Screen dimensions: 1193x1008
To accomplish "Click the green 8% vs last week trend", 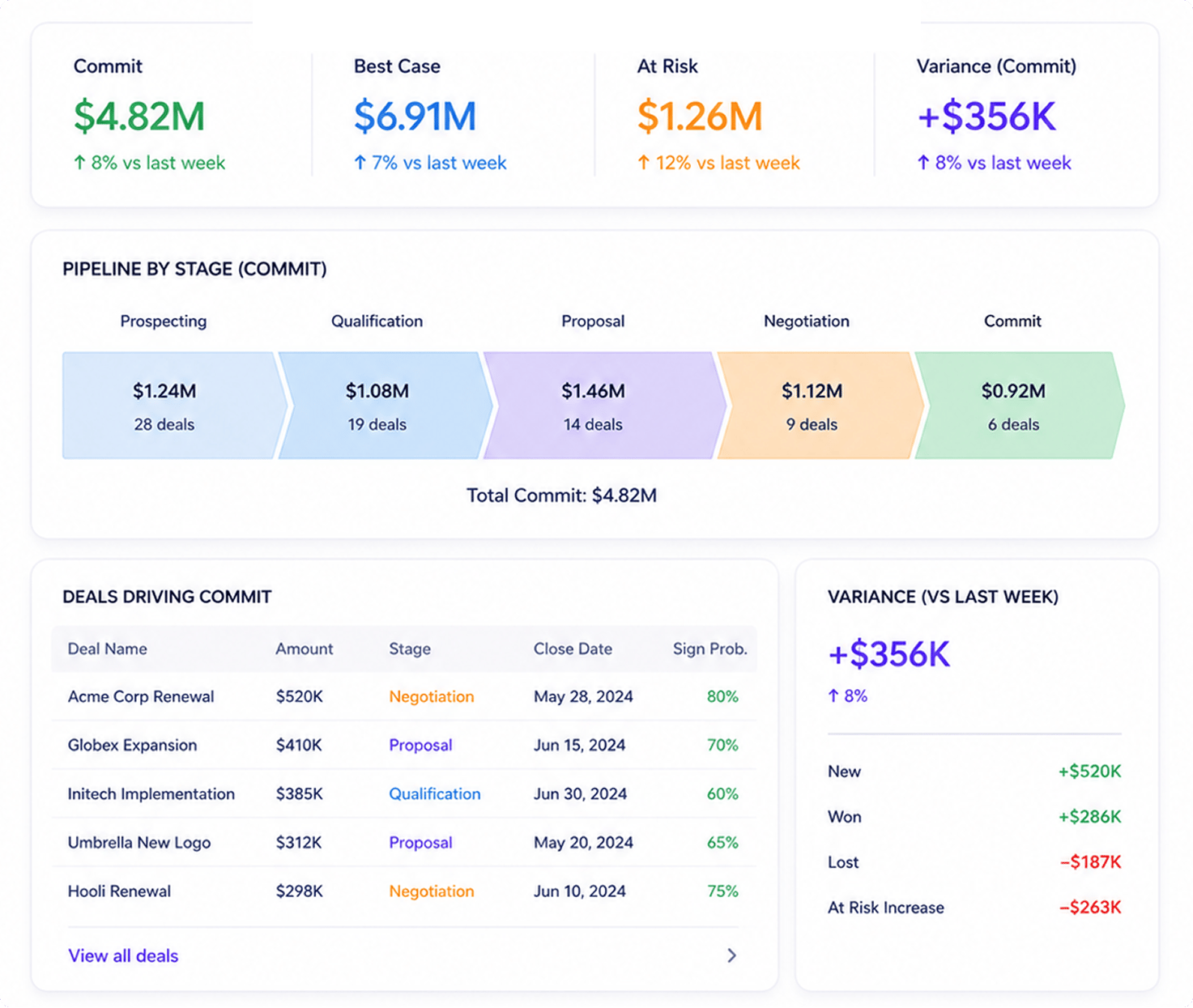I will [x=149, y=163].
